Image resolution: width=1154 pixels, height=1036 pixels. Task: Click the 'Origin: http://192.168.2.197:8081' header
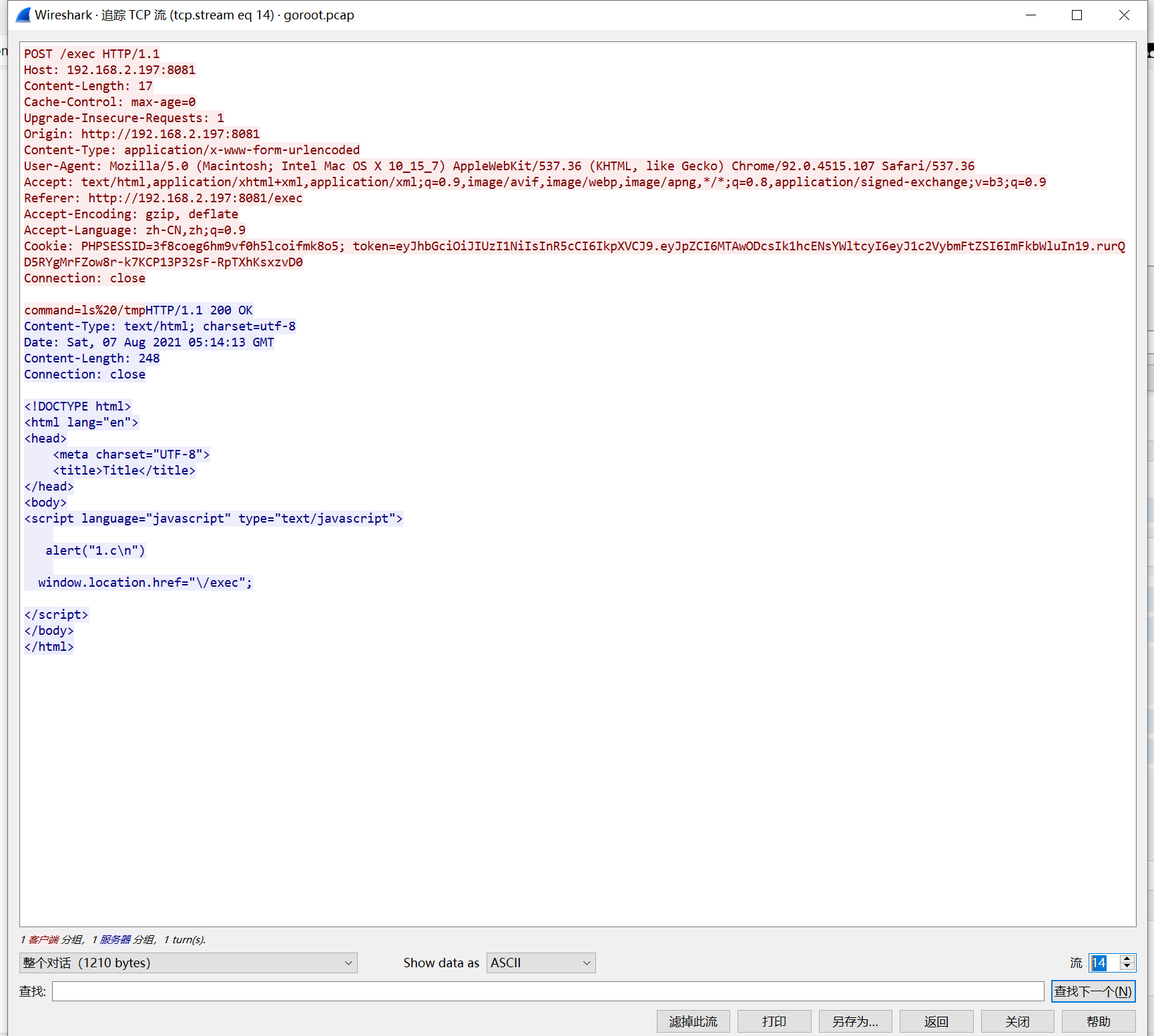pos(141,134)
